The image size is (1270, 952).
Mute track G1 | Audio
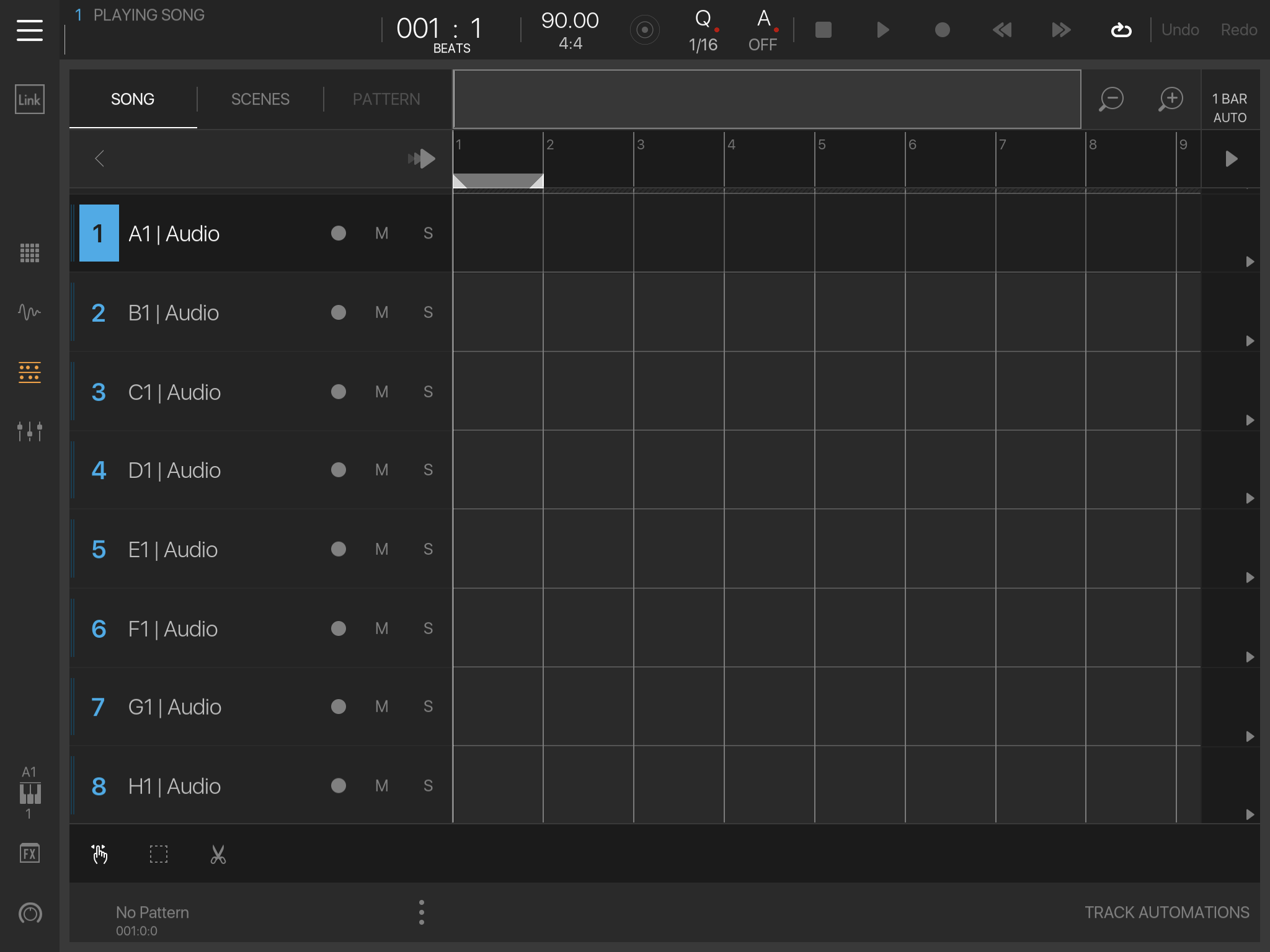(382, 707)
